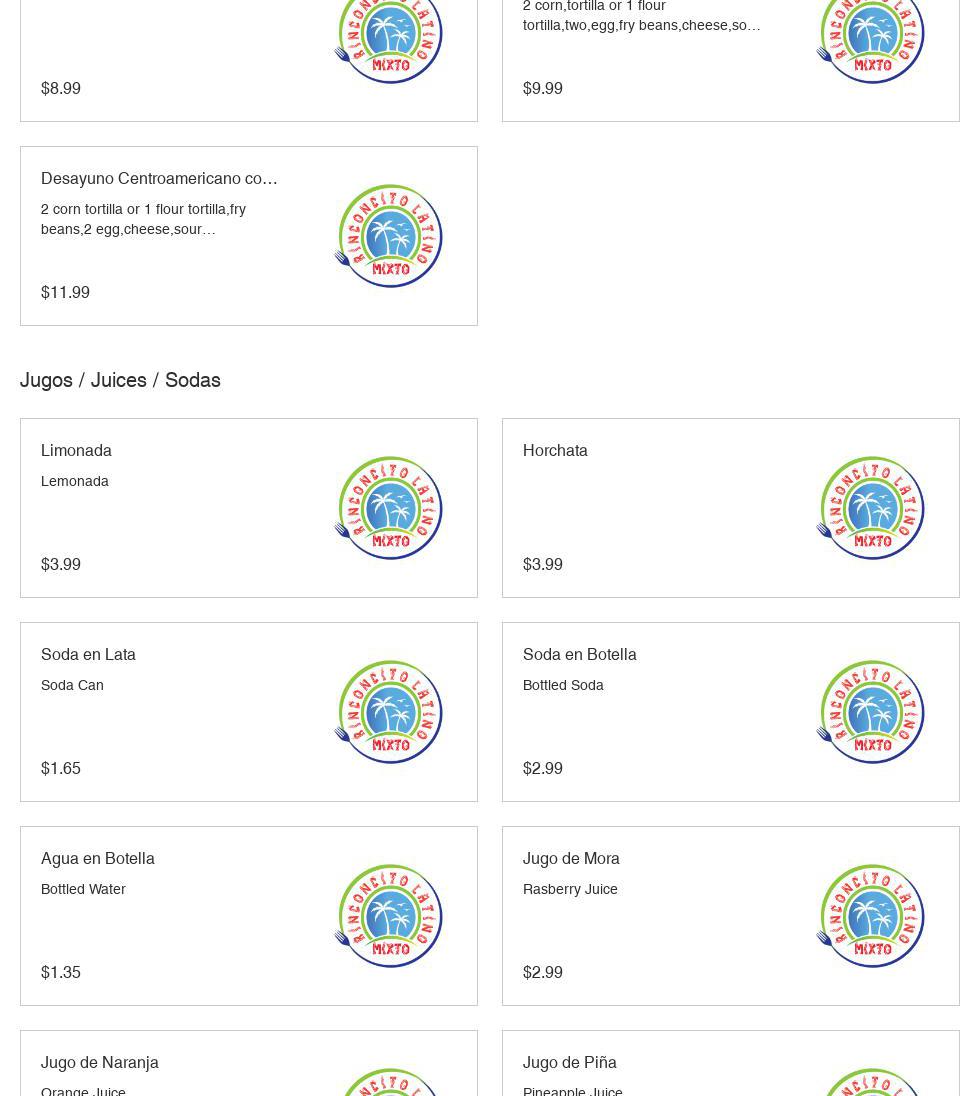Click the Jugos / Juices / Sodas heading
The width and height of the screenshot is (965, 1096).
[x=120, y=381]
